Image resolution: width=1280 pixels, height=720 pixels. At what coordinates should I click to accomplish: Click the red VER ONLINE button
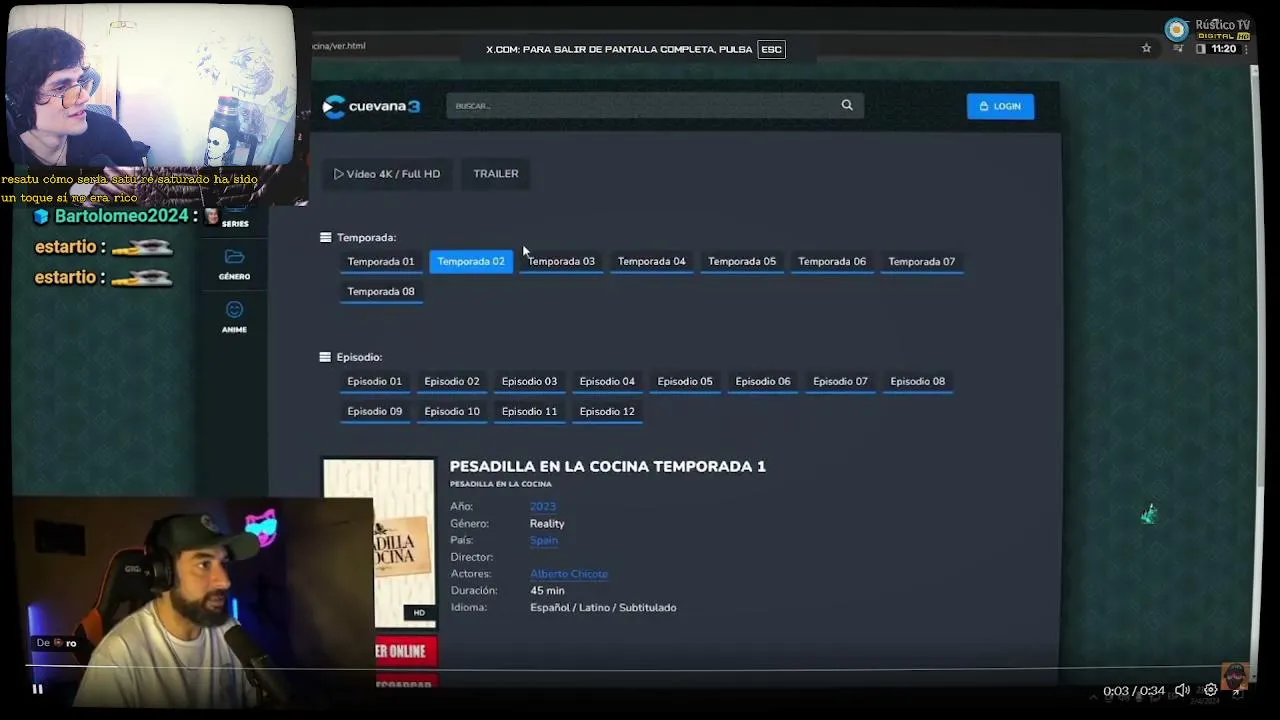coord(405,651)
